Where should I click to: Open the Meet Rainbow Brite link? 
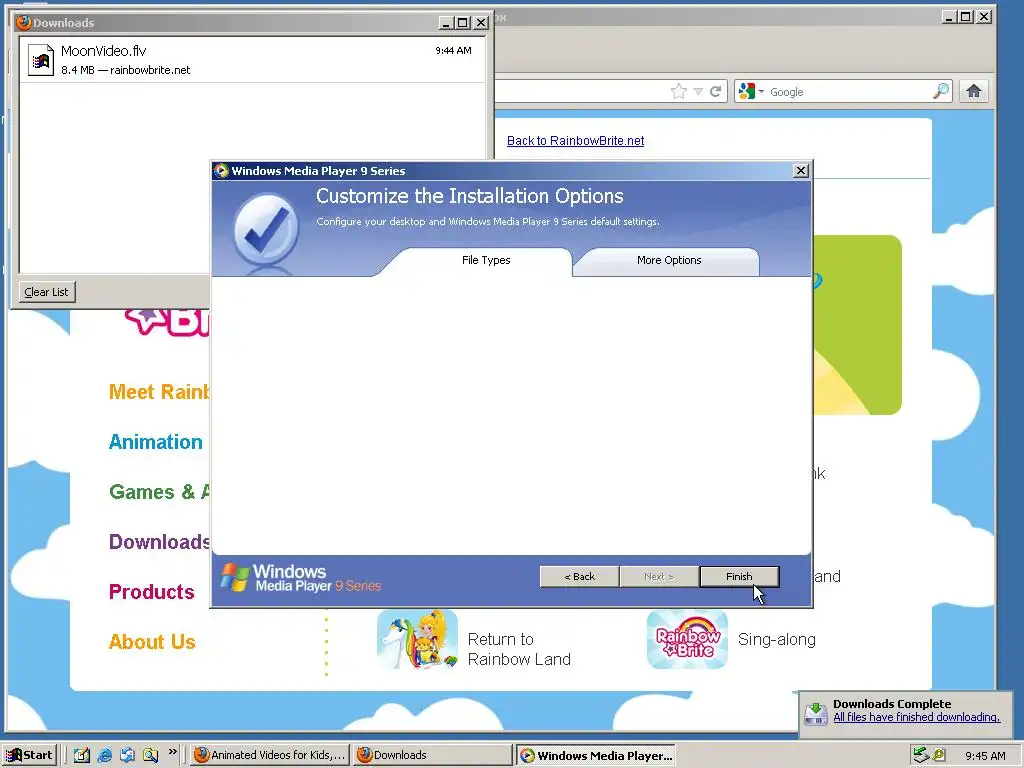159,392
